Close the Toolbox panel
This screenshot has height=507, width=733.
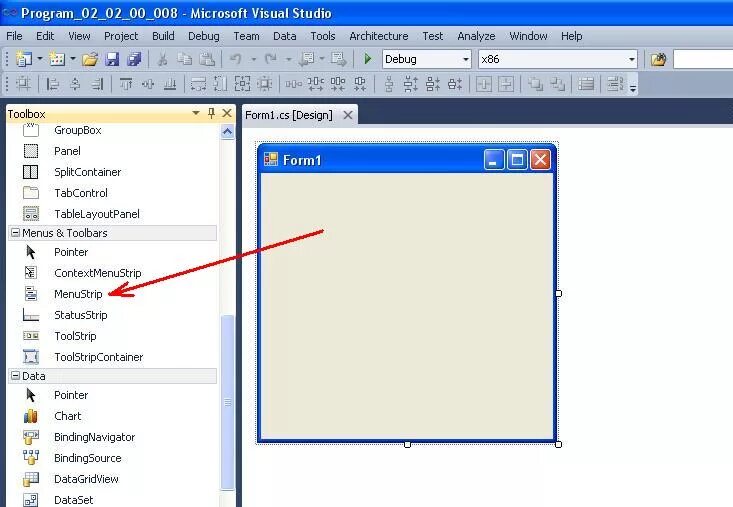click(227, 113)
